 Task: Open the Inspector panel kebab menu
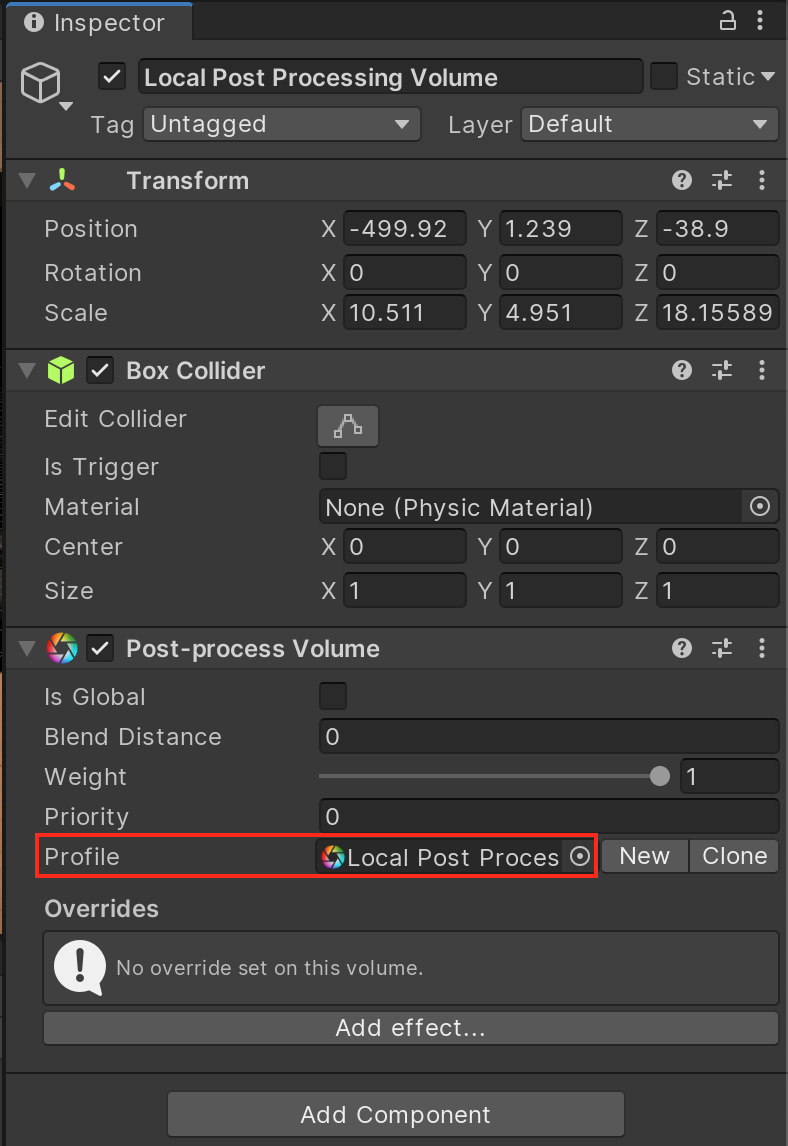click(x=763, y=21)
